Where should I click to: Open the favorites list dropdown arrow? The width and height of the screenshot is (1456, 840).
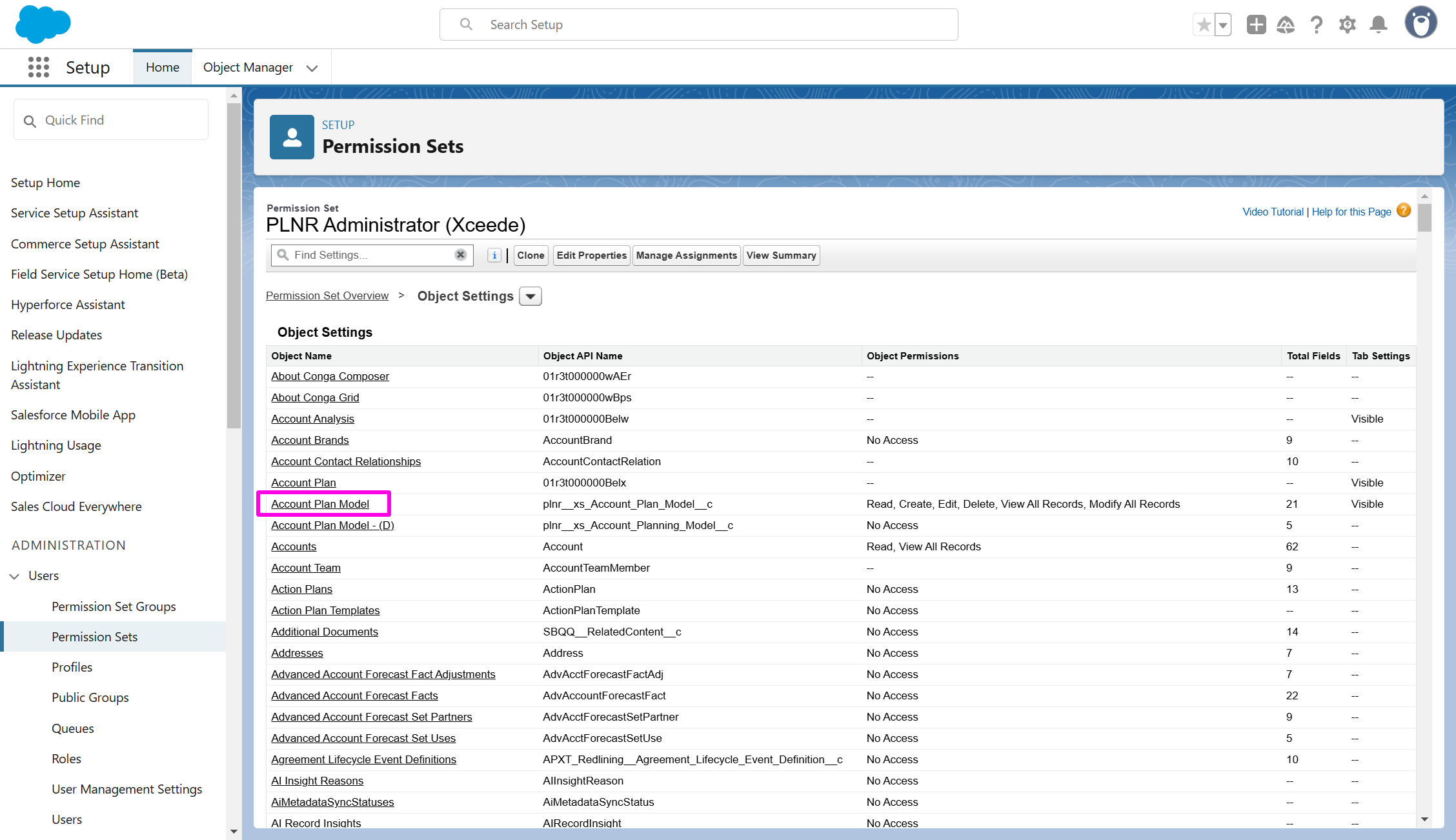click(1223, 25)
